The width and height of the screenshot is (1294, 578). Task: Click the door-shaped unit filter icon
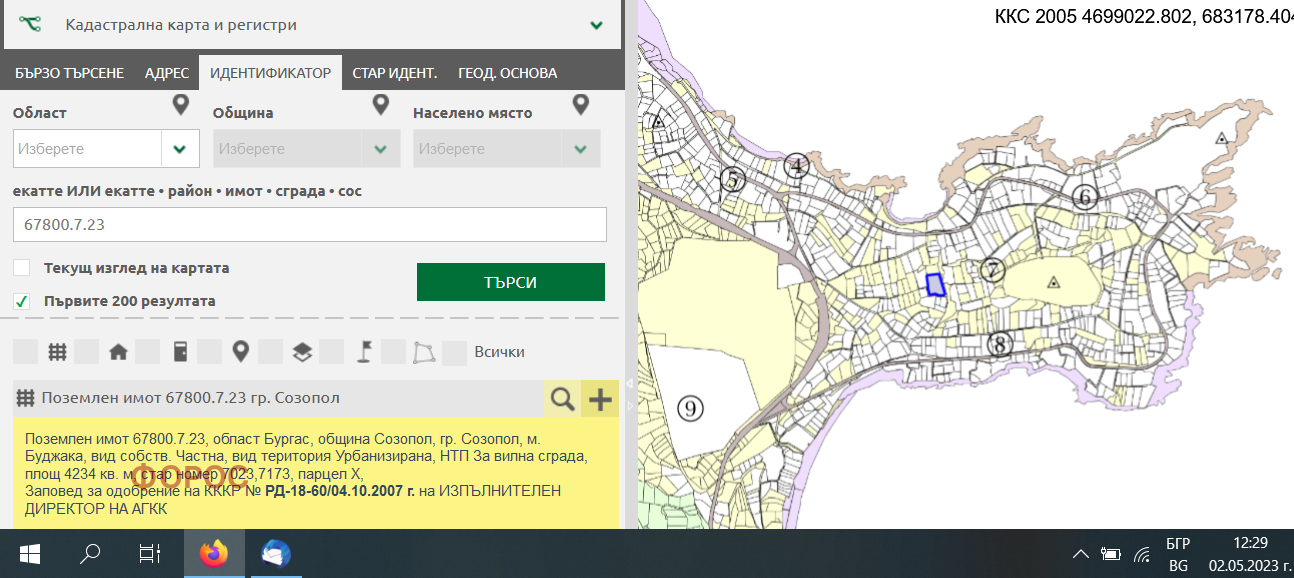click(180, 352)
